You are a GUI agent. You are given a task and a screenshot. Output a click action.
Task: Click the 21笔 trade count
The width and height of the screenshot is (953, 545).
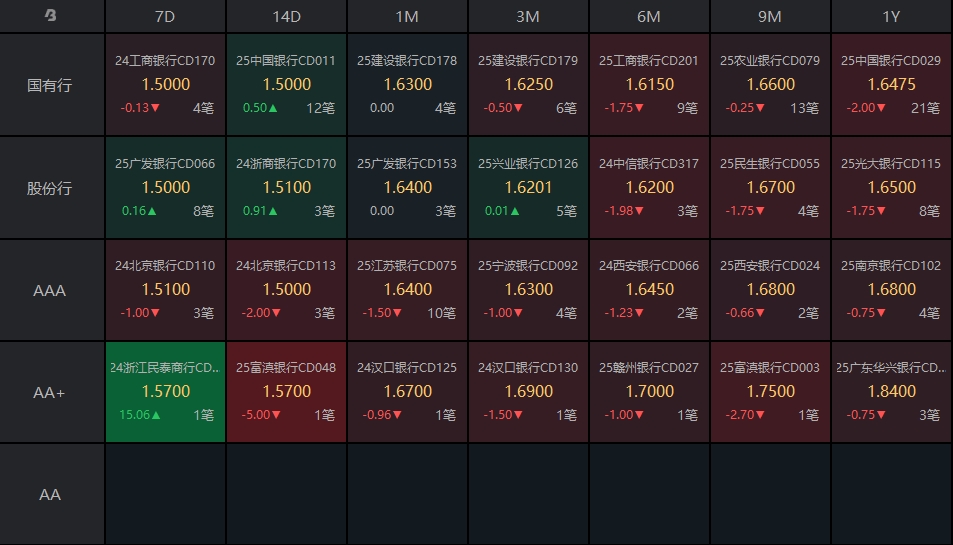click(x=925, y=108)
